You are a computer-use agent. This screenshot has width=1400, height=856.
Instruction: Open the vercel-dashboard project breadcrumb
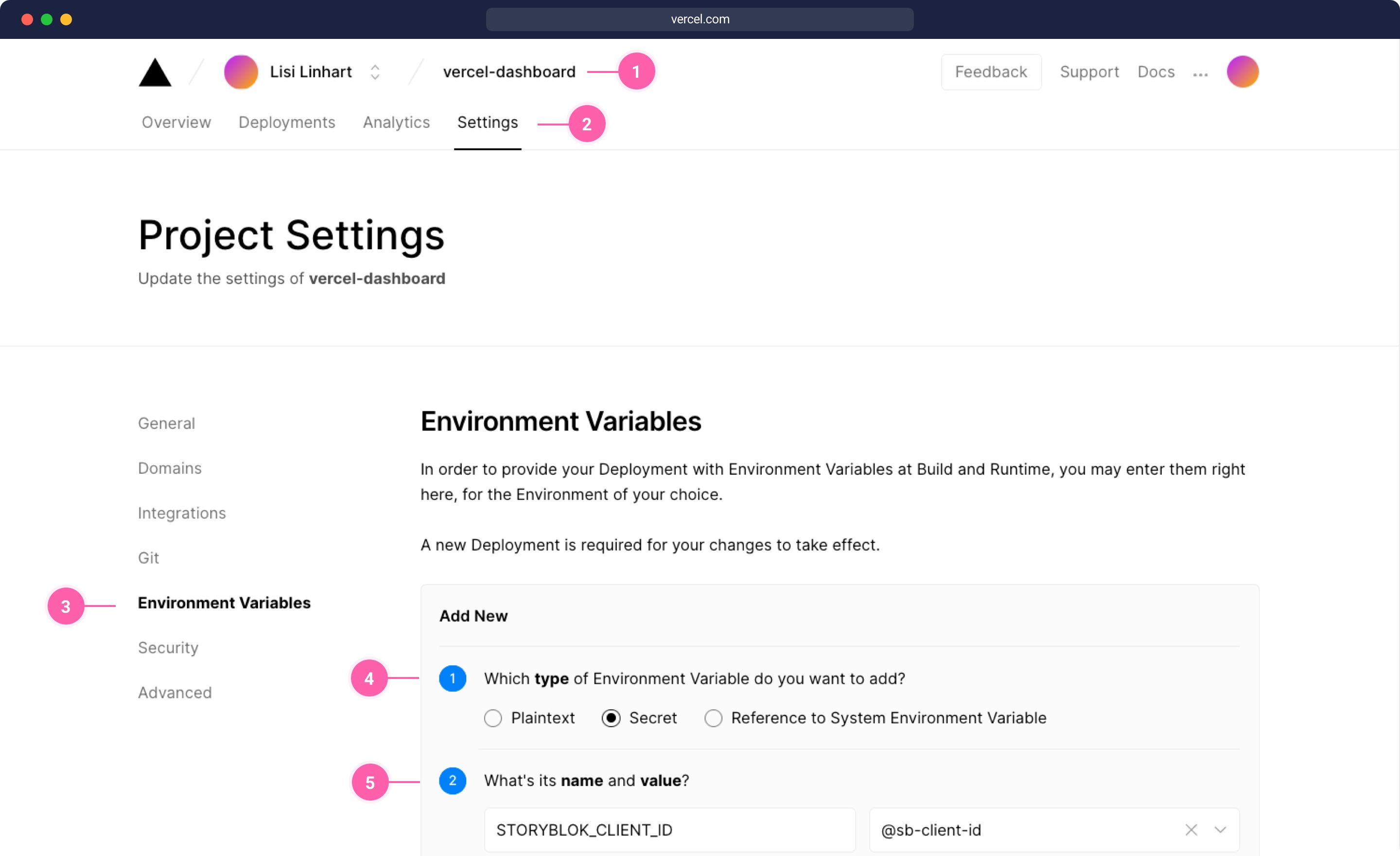coord(509,72)
